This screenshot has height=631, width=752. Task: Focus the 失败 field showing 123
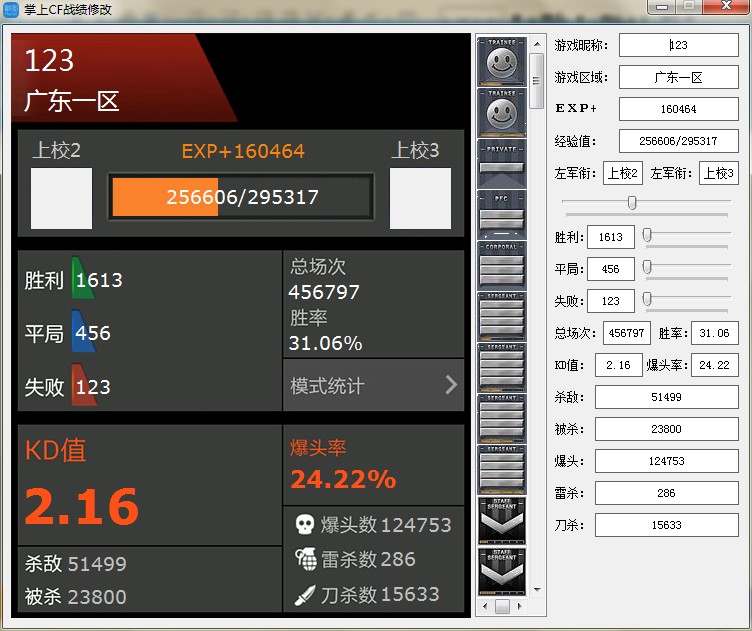[611, 301]
